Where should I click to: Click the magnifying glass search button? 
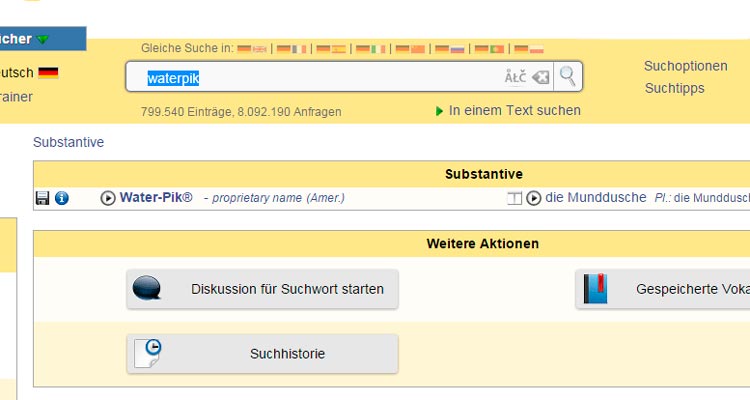point(568,76)
